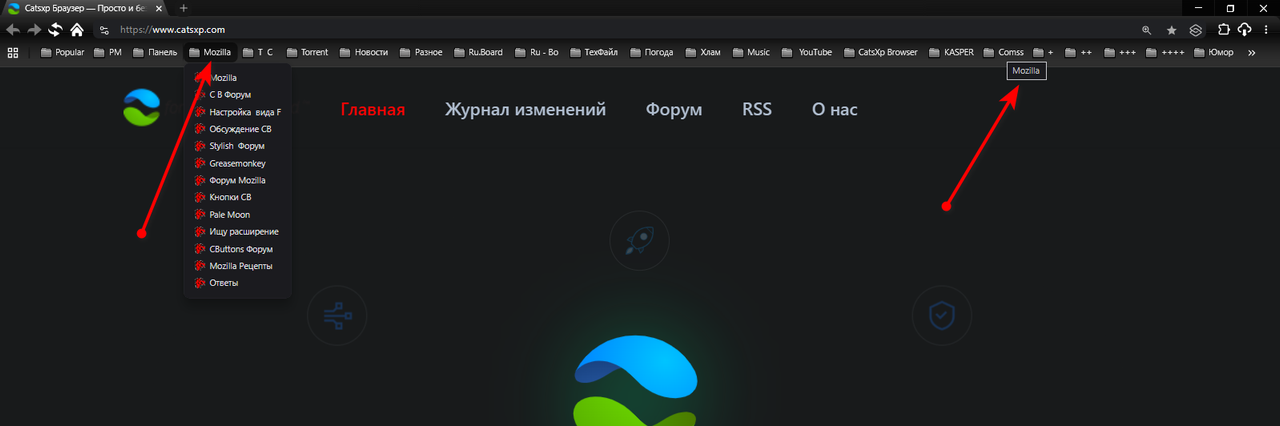The width and height of the screenshot is (1280, 426).
Task: Expand the Comss bookmarks folder
Action: 1003,52
